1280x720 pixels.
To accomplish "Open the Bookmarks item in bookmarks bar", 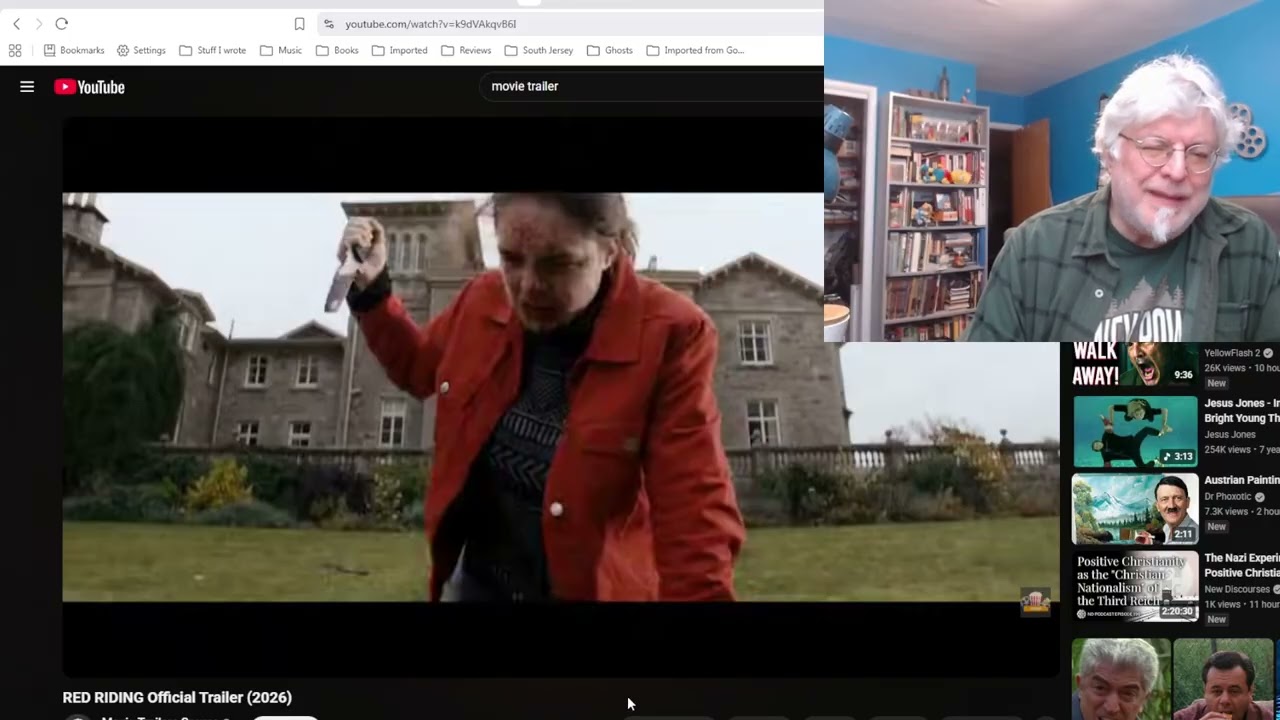I will [x=74, y=50].
